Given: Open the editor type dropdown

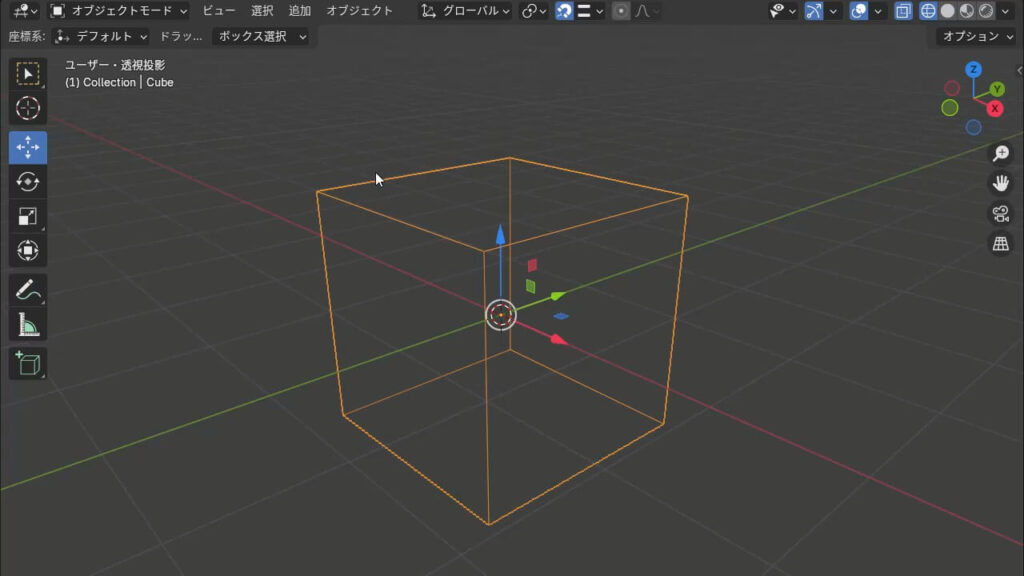Looking at the screenshot, I should point(25,10).
